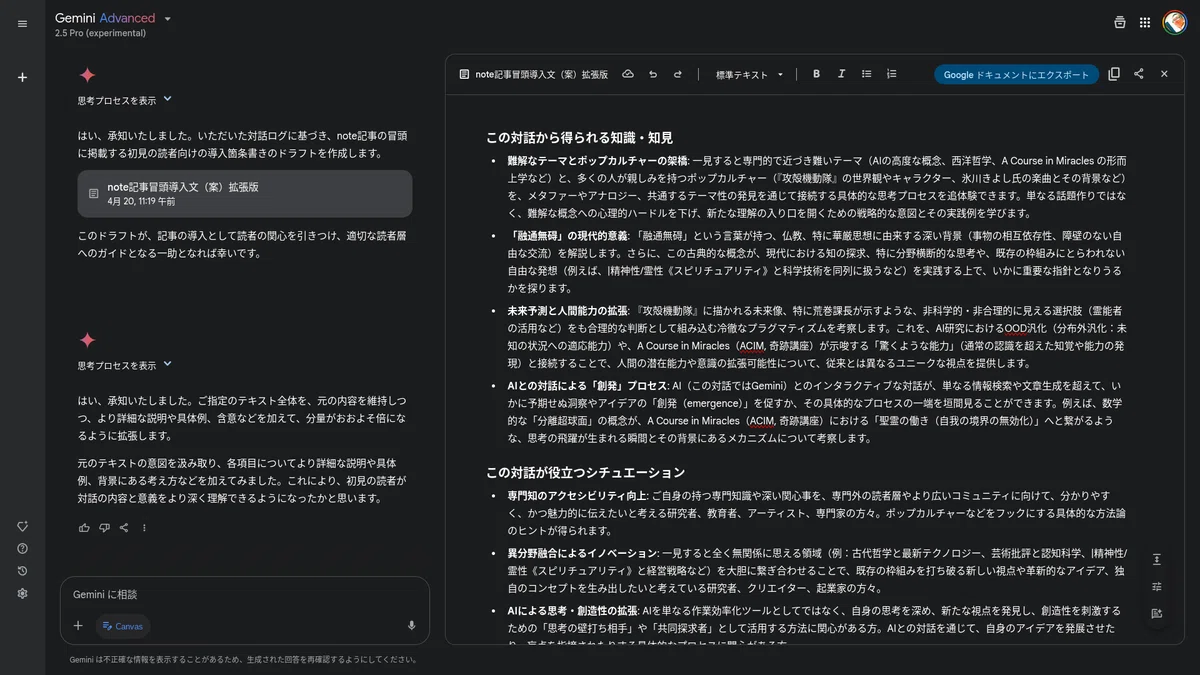Add attachment via plus in prompt box
1200x675 pixels.
point(78,626)
